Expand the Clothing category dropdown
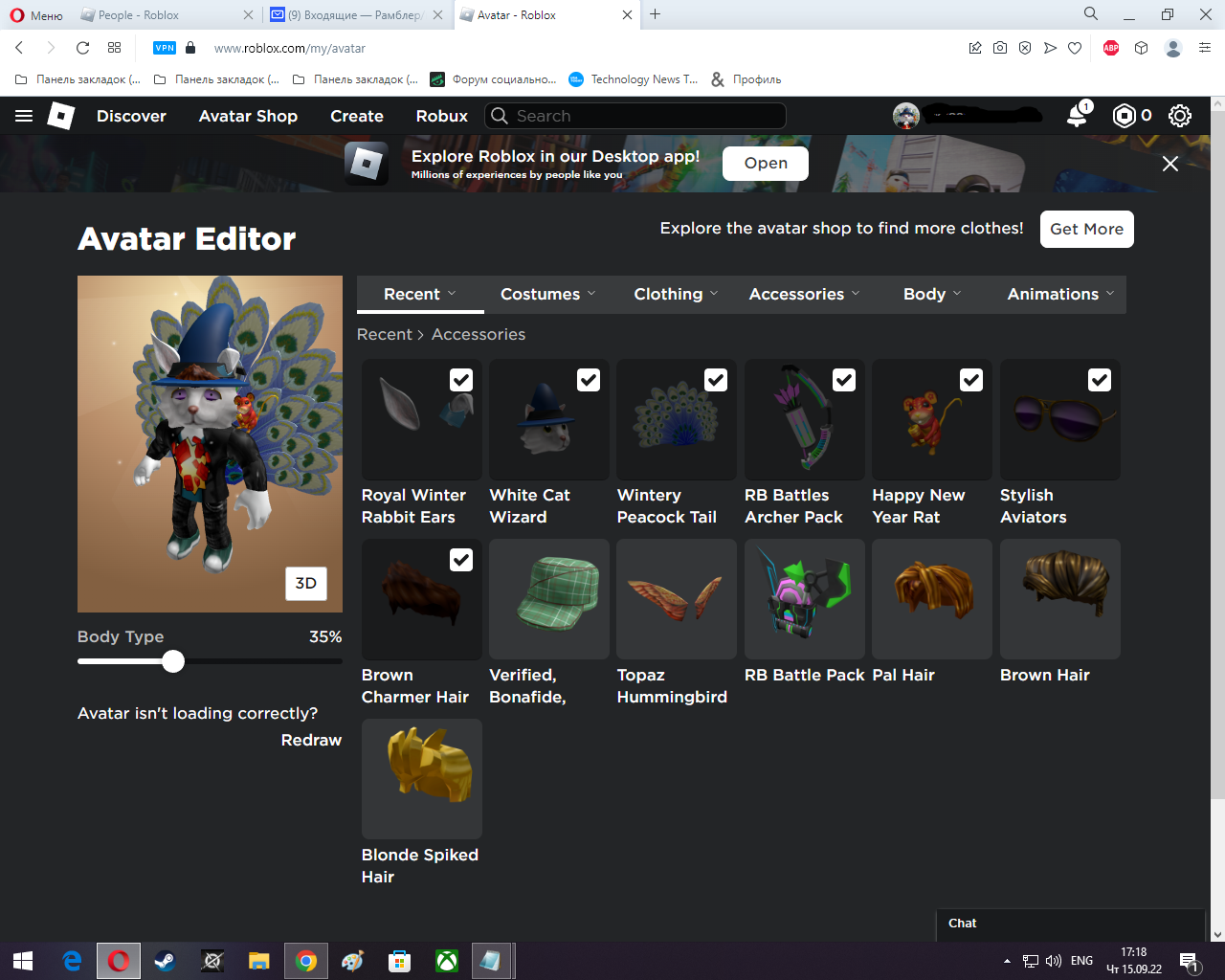Screen dimensions: 1225x980 [677, 294]
